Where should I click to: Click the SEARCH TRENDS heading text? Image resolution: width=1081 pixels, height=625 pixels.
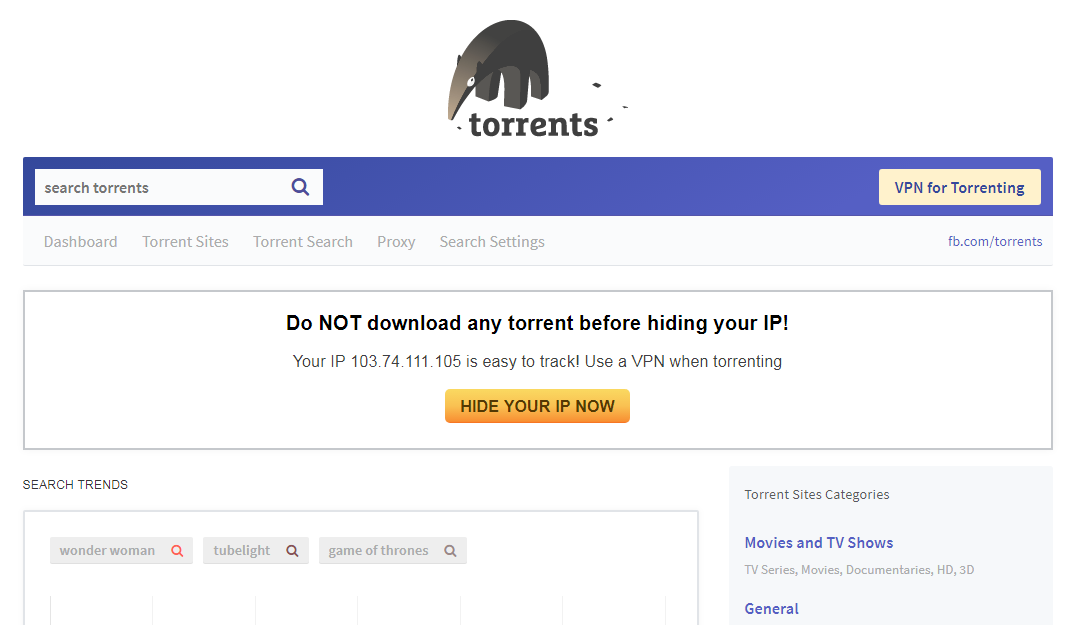[75, 484]
